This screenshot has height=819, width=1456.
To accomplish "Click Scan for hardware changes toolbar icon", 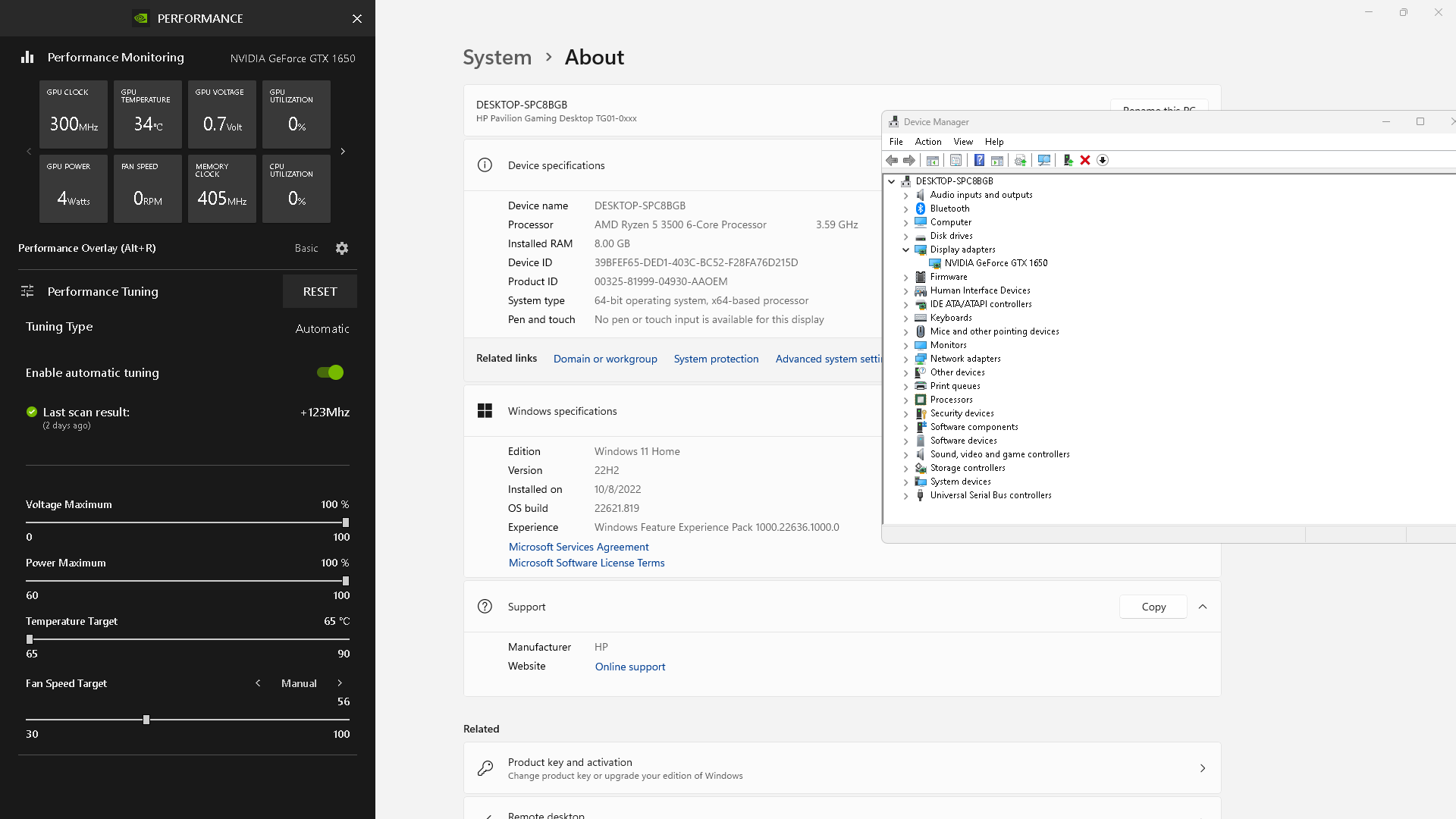I will 1044,160.
